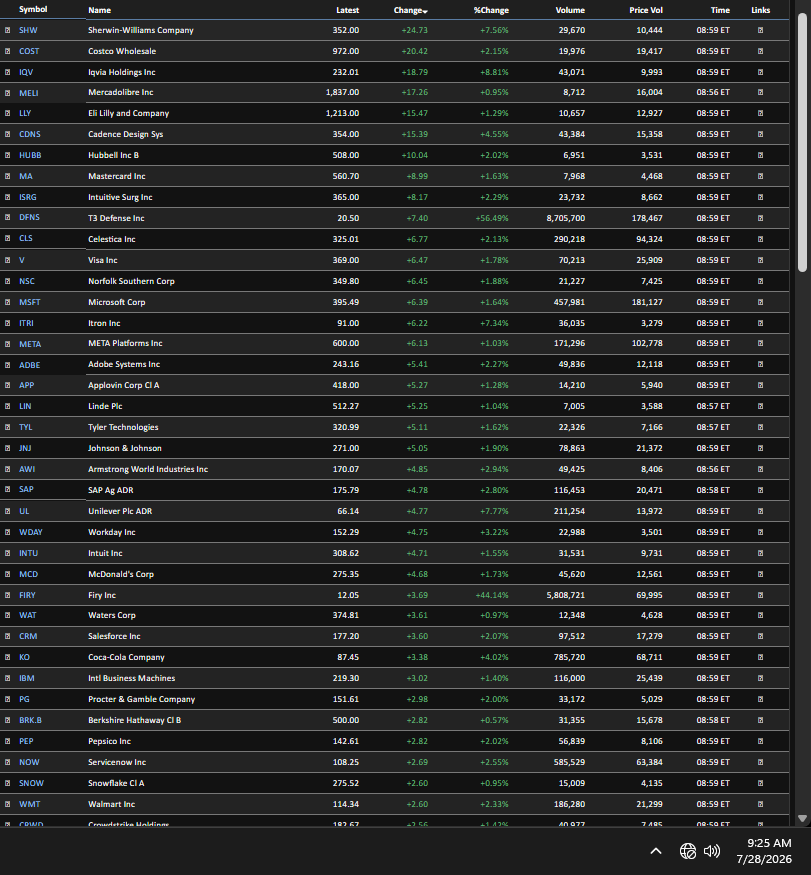Open the IQV symbol link
The height and width of the screenshot is (875, 811).
point(26,72)
